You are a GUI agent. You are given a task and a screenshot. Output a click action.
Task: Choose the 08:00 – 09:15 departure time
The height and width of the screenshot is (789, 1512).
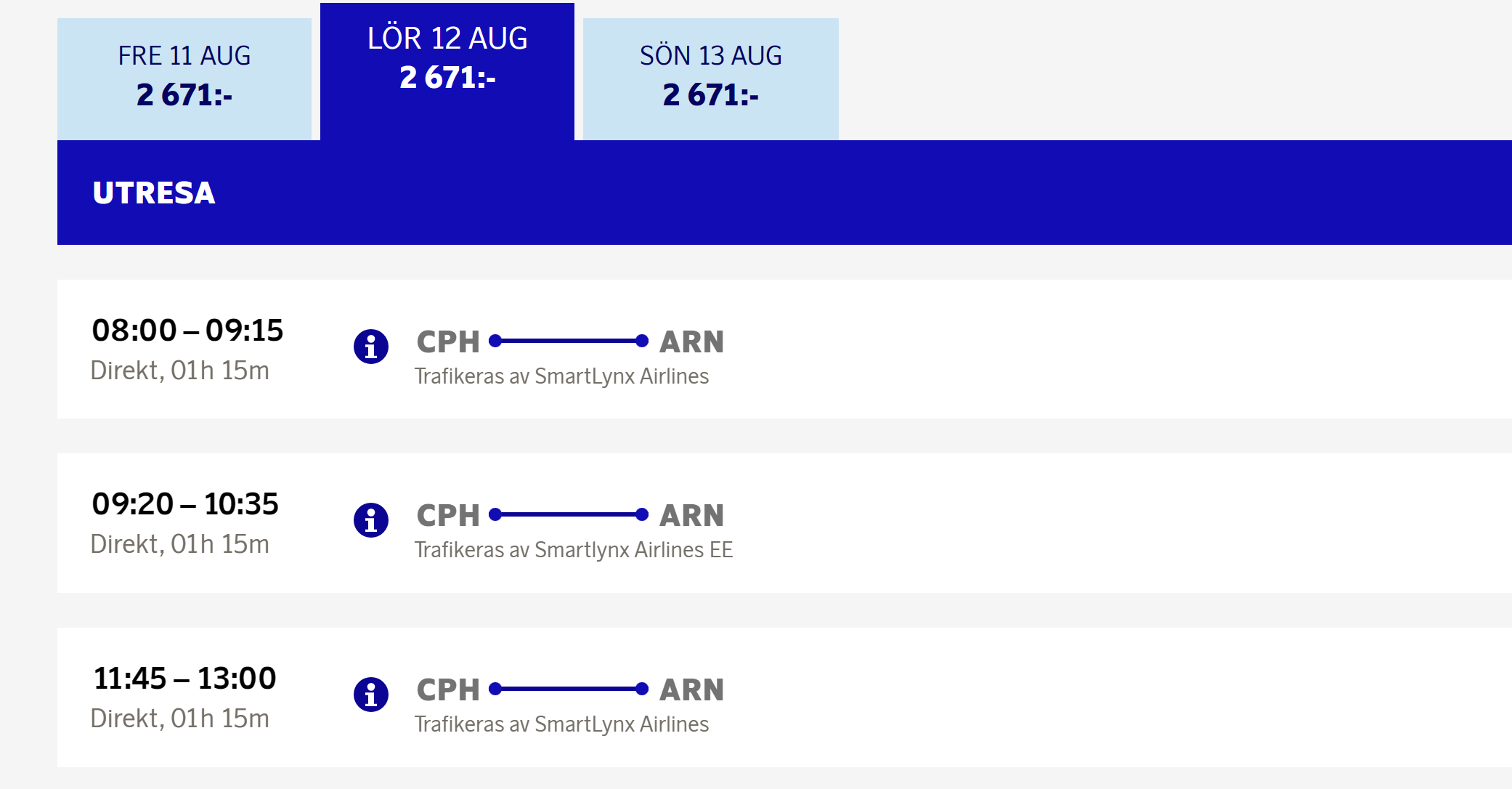coord(187,331)
